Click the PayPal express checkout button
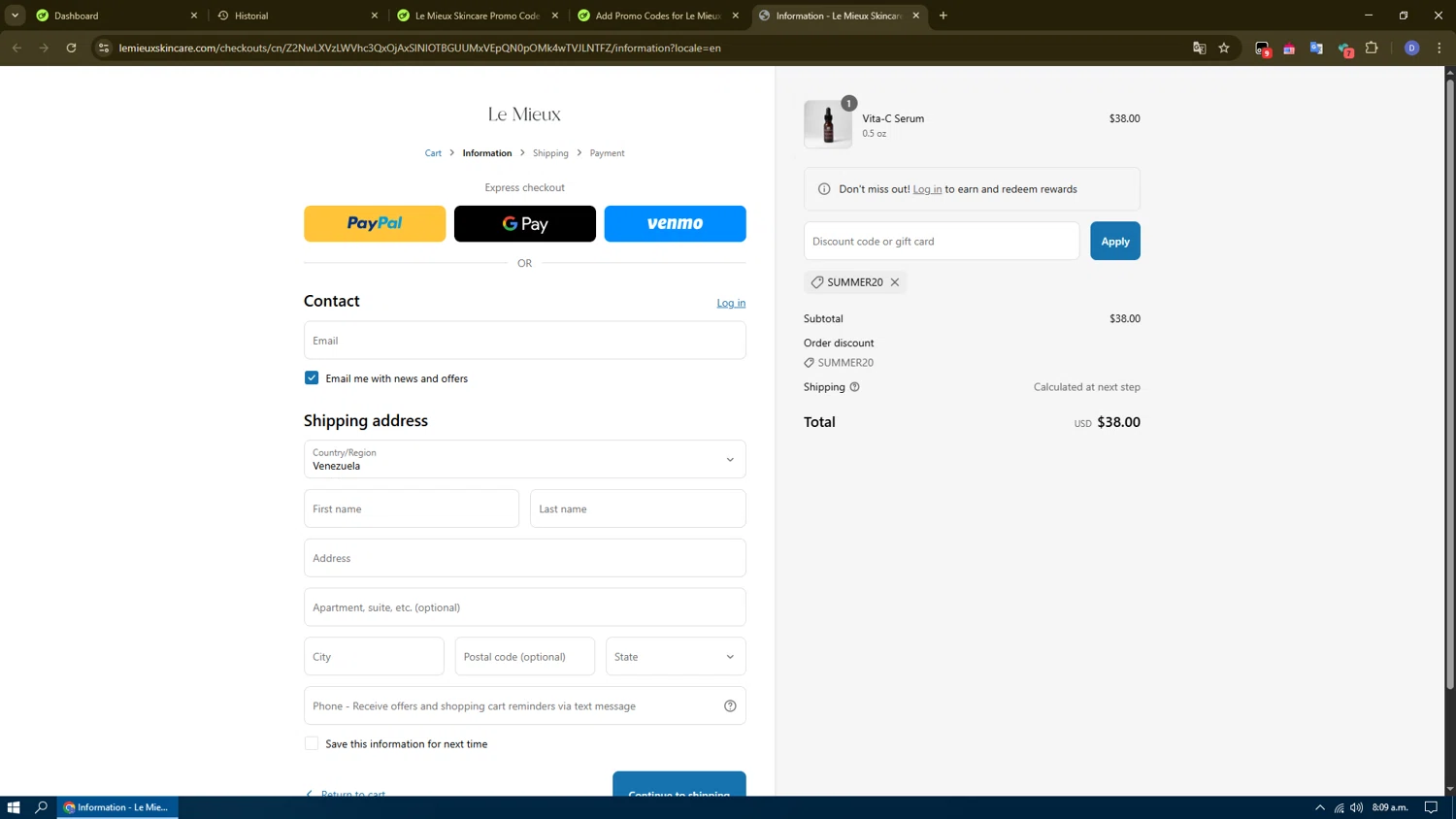The width and height of the screenshot is (1456, 819). (375, 223)
